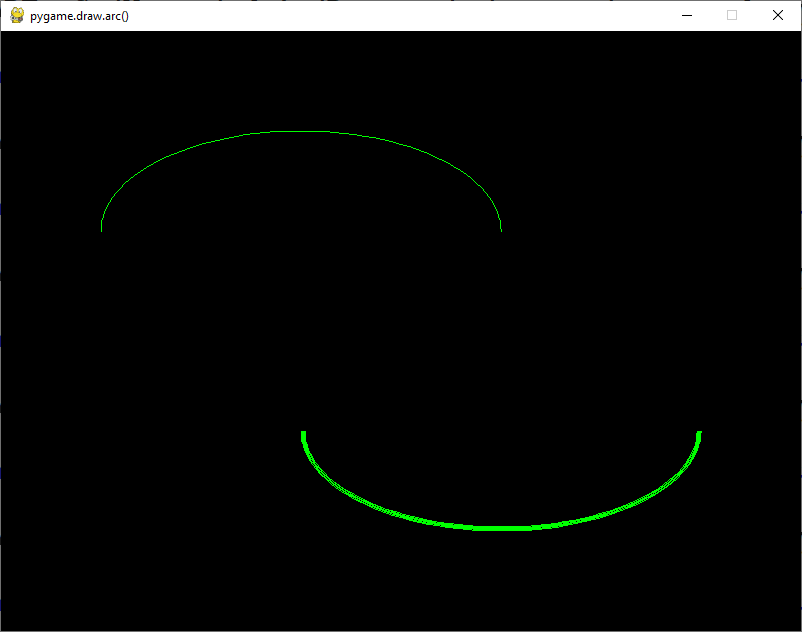
Task: Close the pygame.draw.arc() window
Action: click(x=777, y=16)
